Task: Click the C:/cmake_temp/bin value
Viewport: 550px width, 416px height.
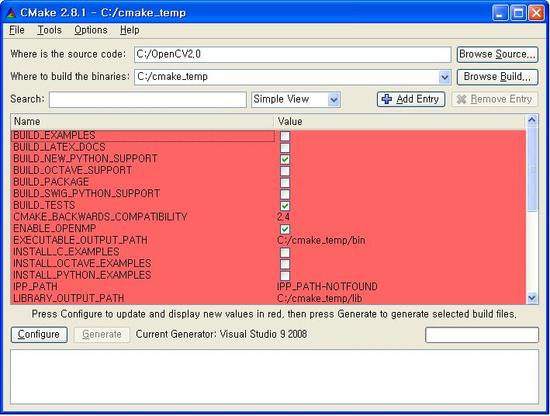Action: point(321,240)
